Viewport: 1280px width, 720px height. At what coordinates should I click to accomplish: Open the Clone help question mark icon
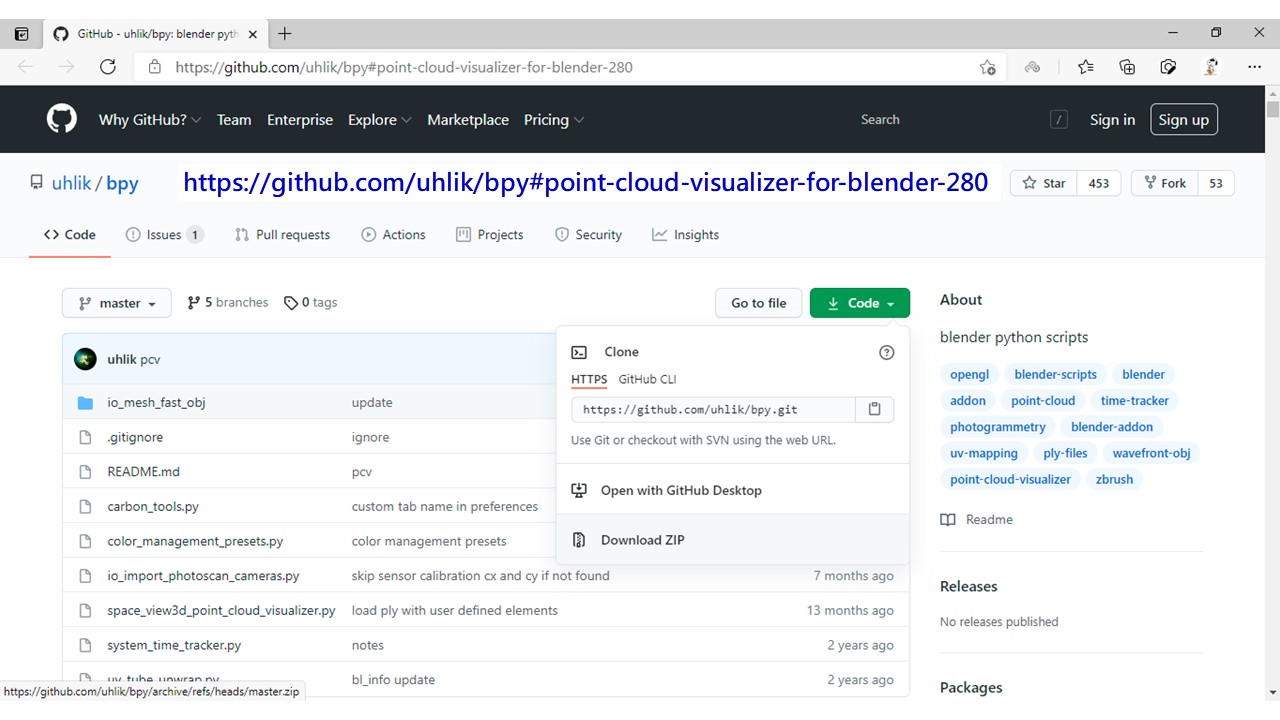886,352
